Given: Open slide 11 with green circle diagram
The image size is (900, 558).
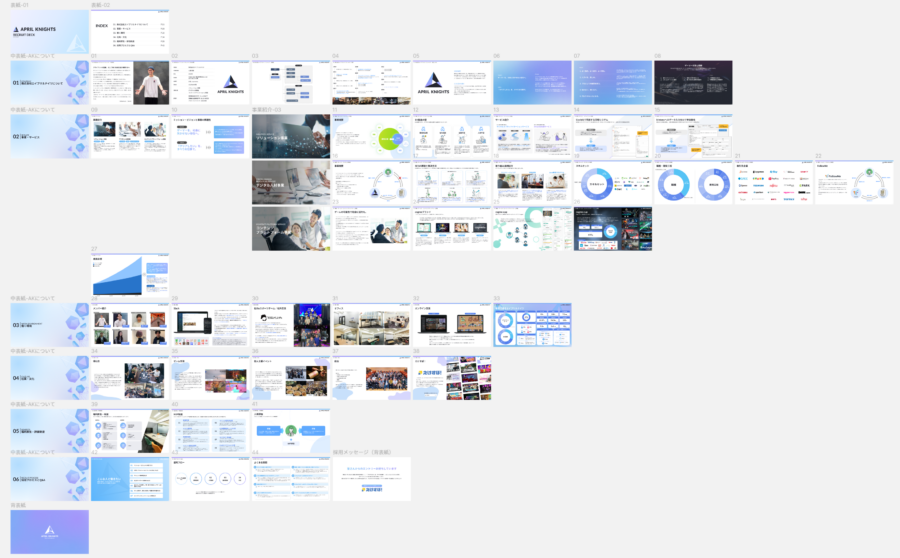Looking at the screenshot, I should tap(371, 136).
